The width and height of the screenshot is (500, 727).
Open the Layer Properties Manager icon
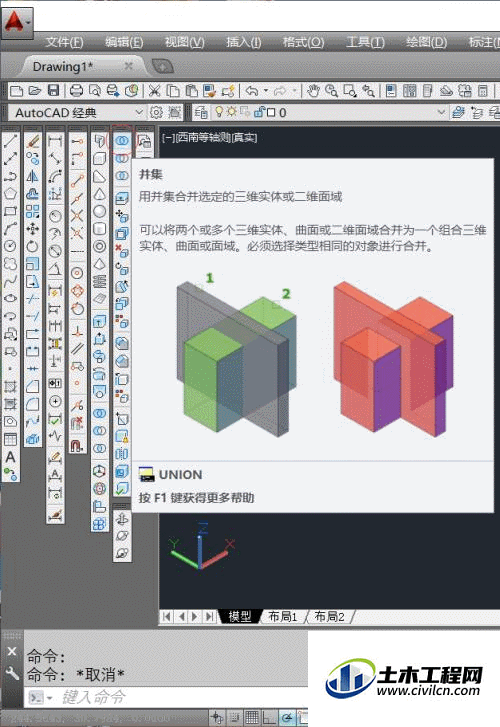pyautogui.click(x=201, y=112)
